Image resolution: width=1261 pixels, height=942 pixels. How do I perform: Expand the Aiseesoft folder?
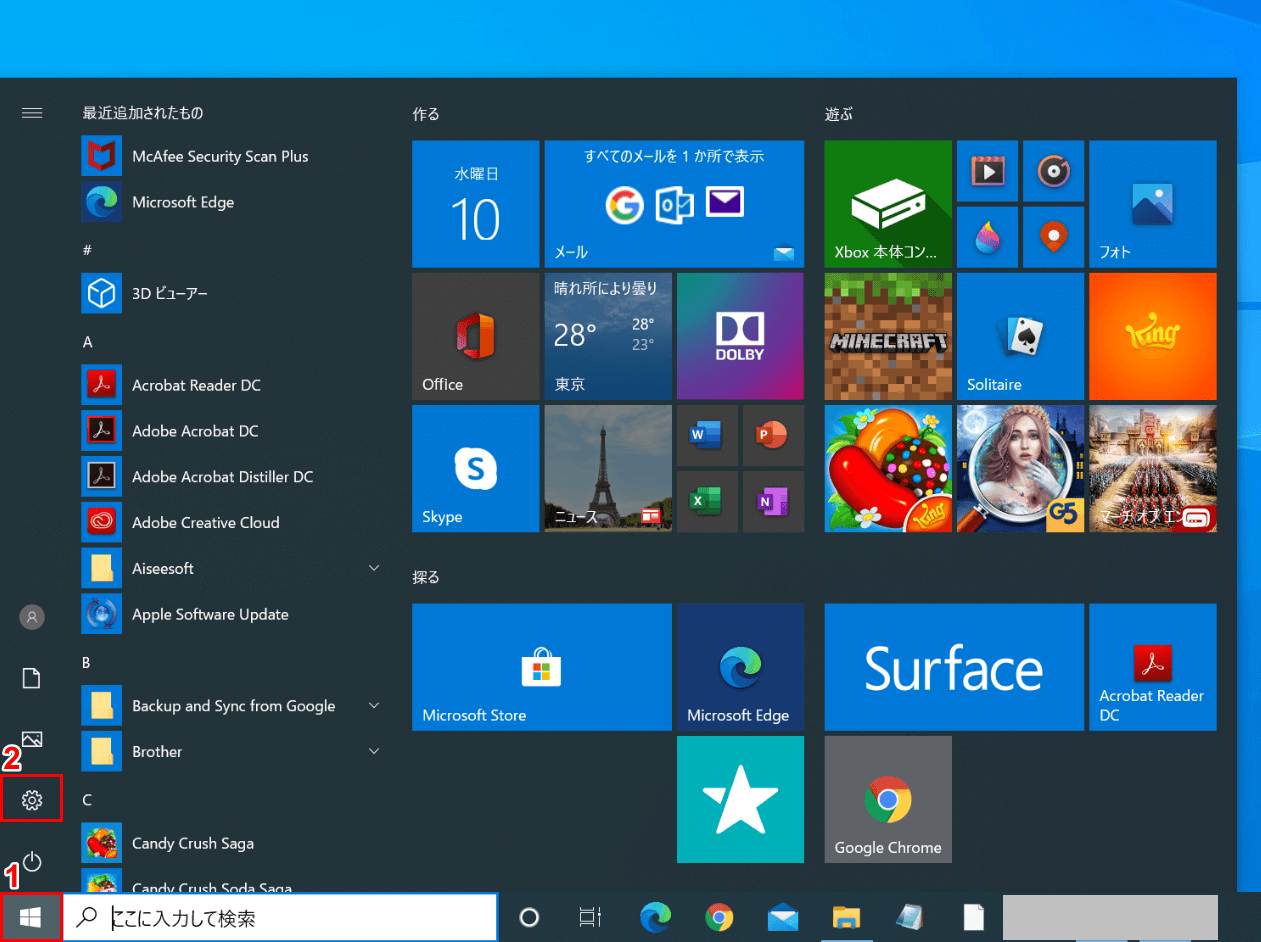(235, 568)
